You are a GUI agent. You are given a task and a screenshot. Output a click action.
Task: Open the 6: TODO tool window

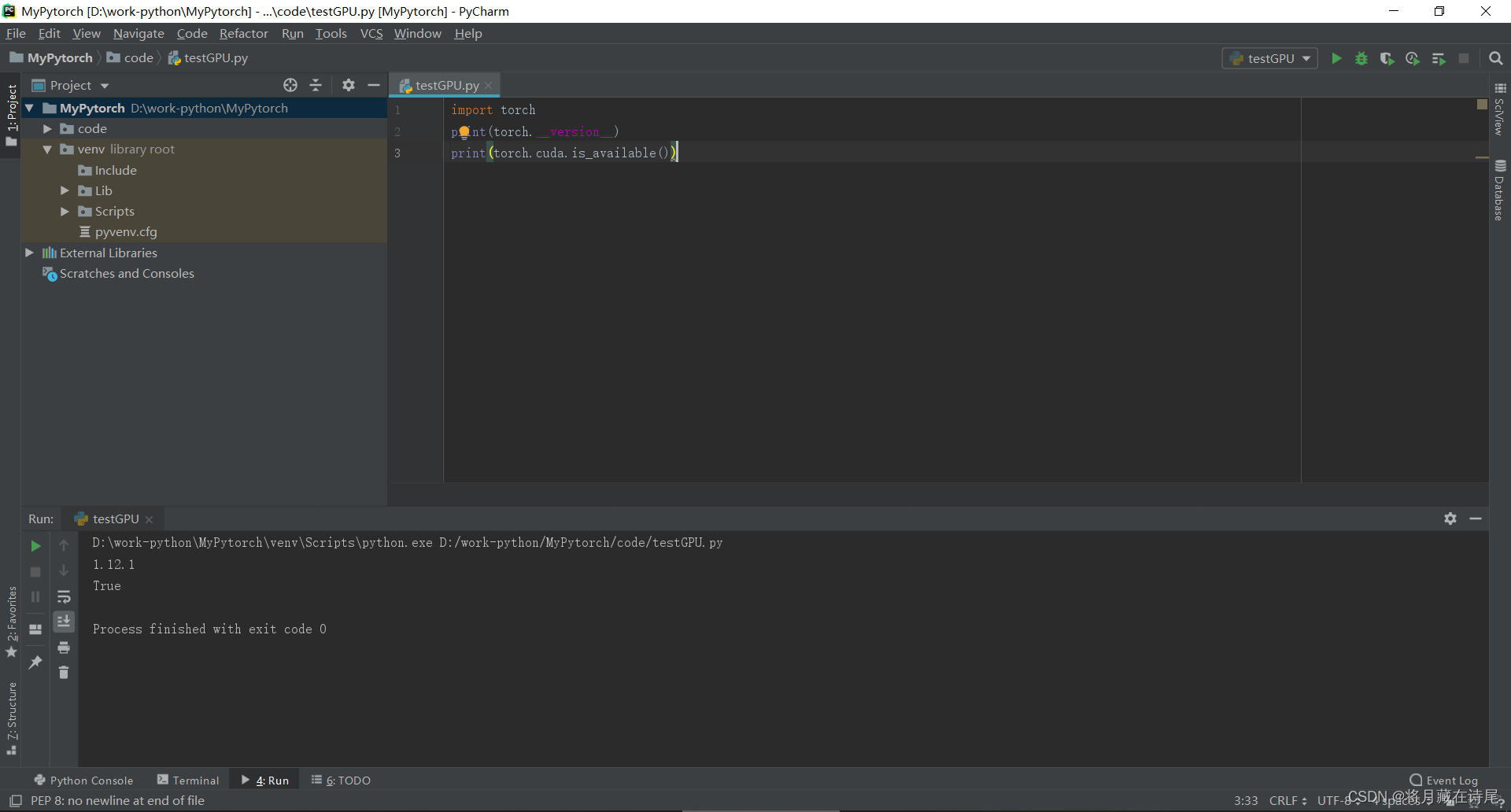341,781
